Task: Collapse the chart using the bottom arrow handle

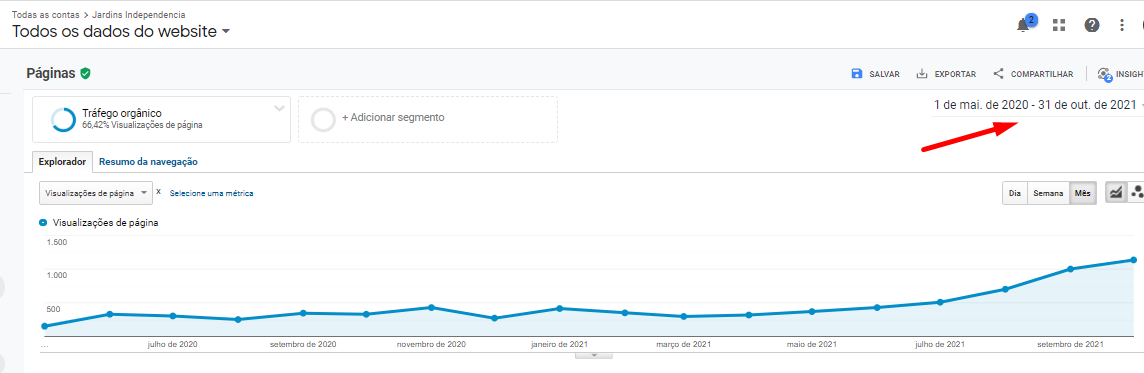Action: 594,355
